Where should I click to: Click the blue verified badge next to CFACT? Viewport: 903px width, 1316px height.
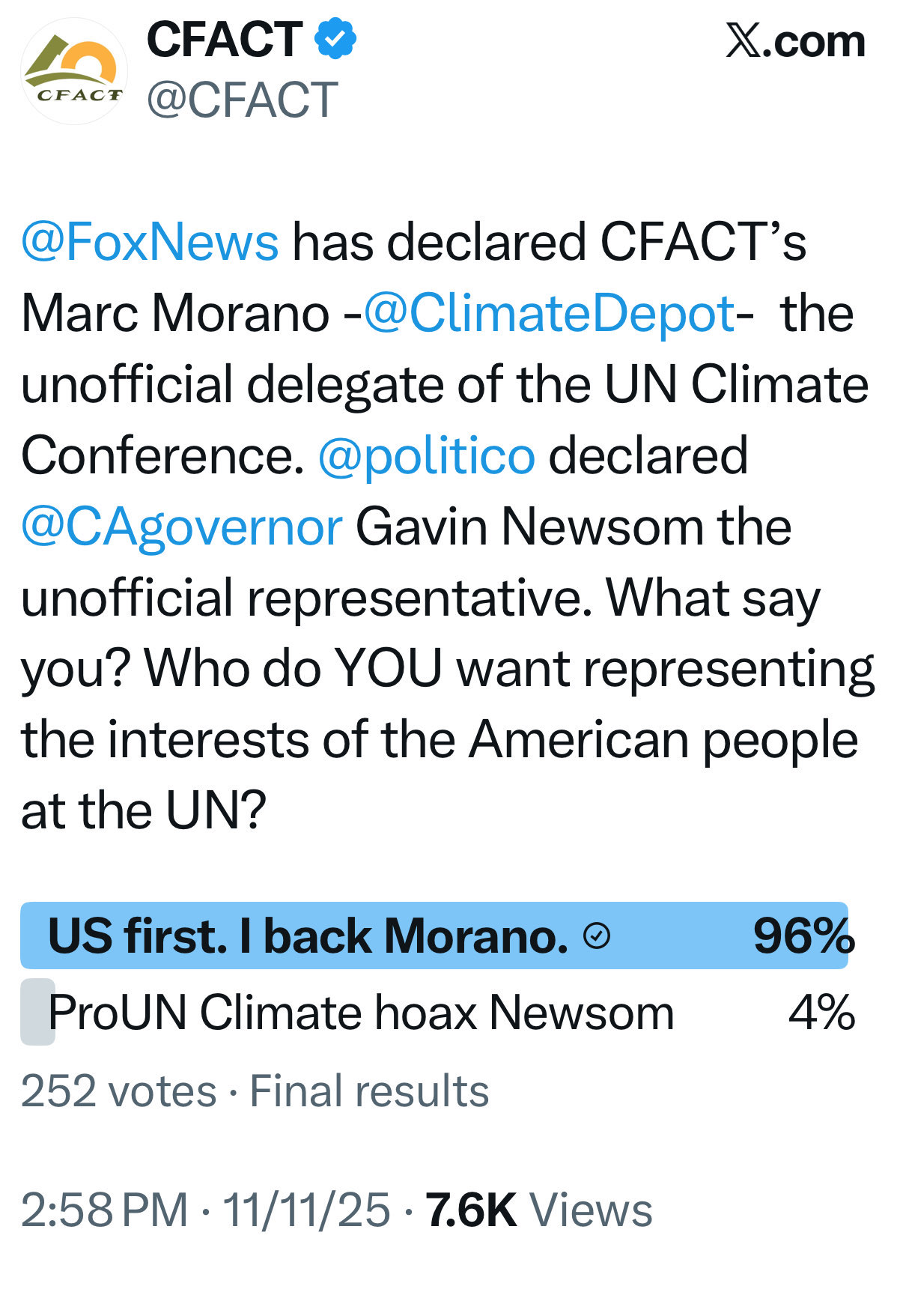pyautogui.click(x=335, y=38)
